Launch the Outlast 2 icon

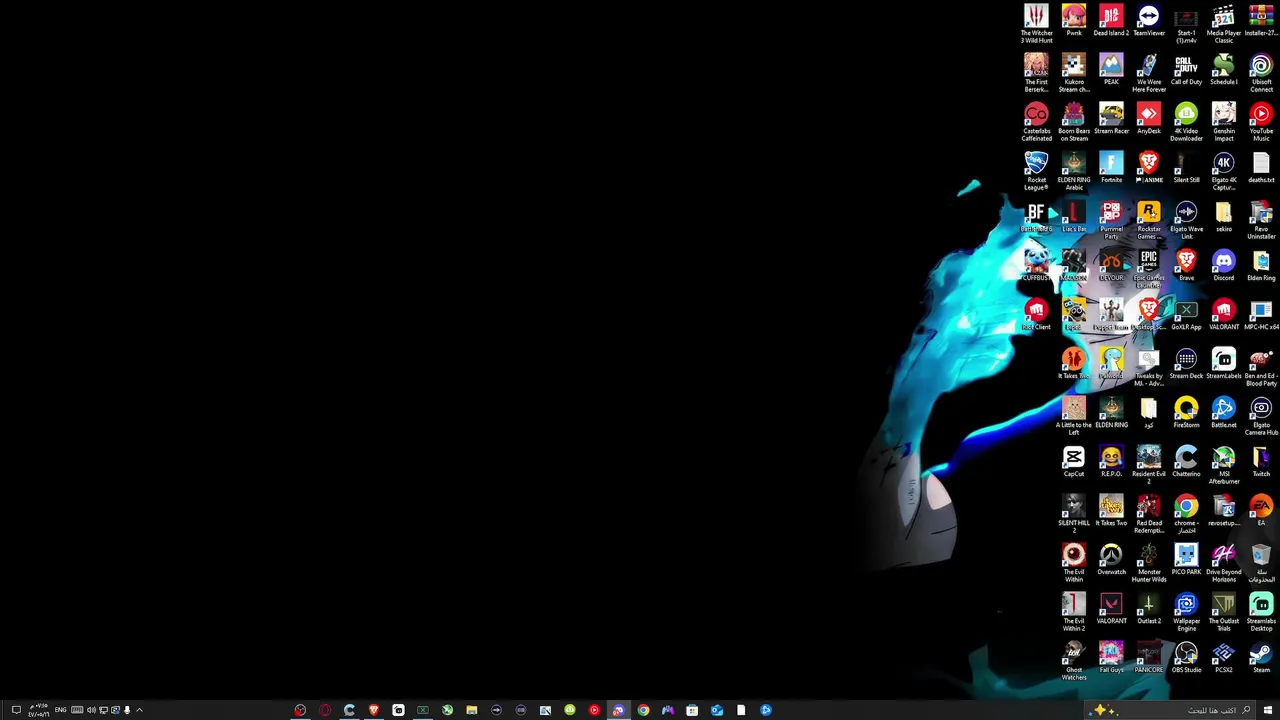[1148, 609]
